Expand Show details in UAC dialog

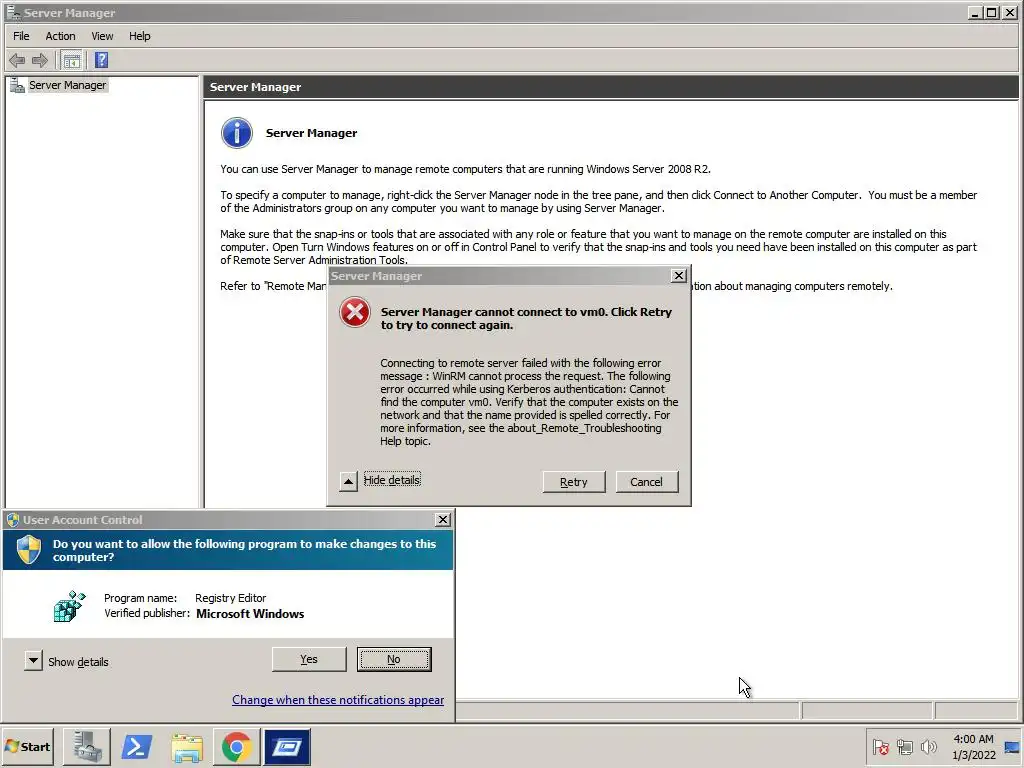(33, 660)
